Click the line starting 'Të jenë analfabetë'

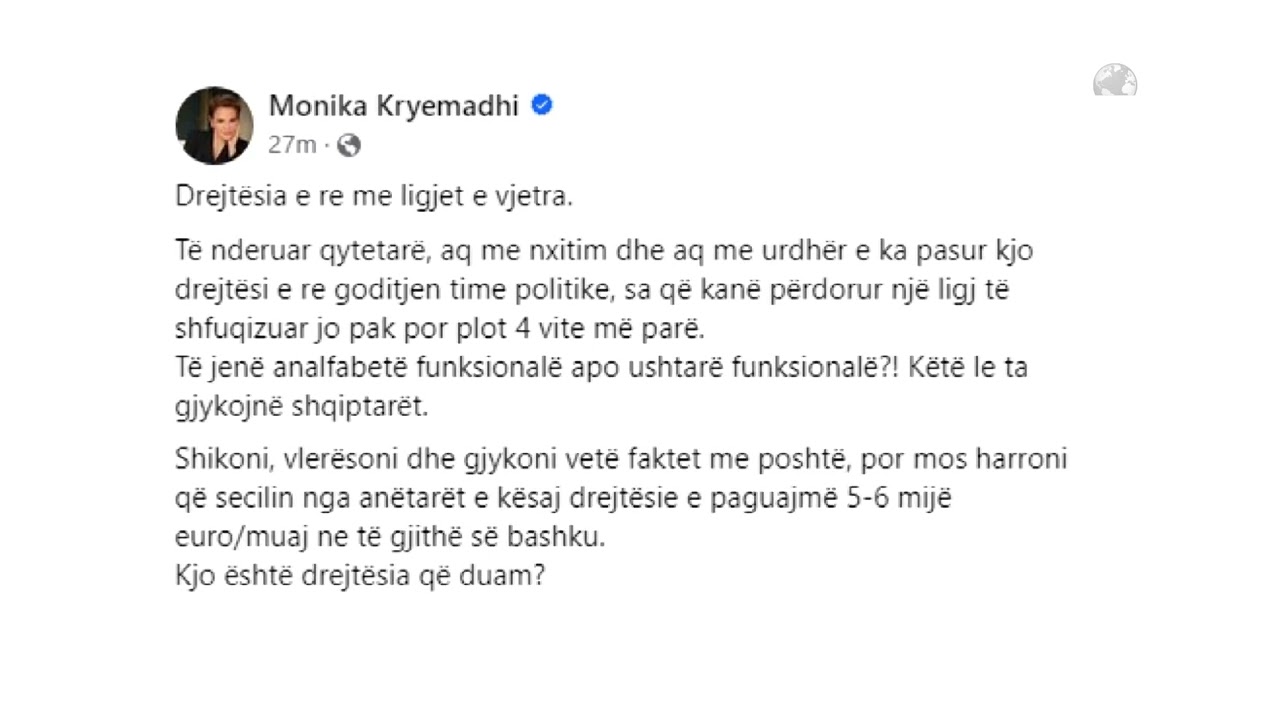(601, 368)
